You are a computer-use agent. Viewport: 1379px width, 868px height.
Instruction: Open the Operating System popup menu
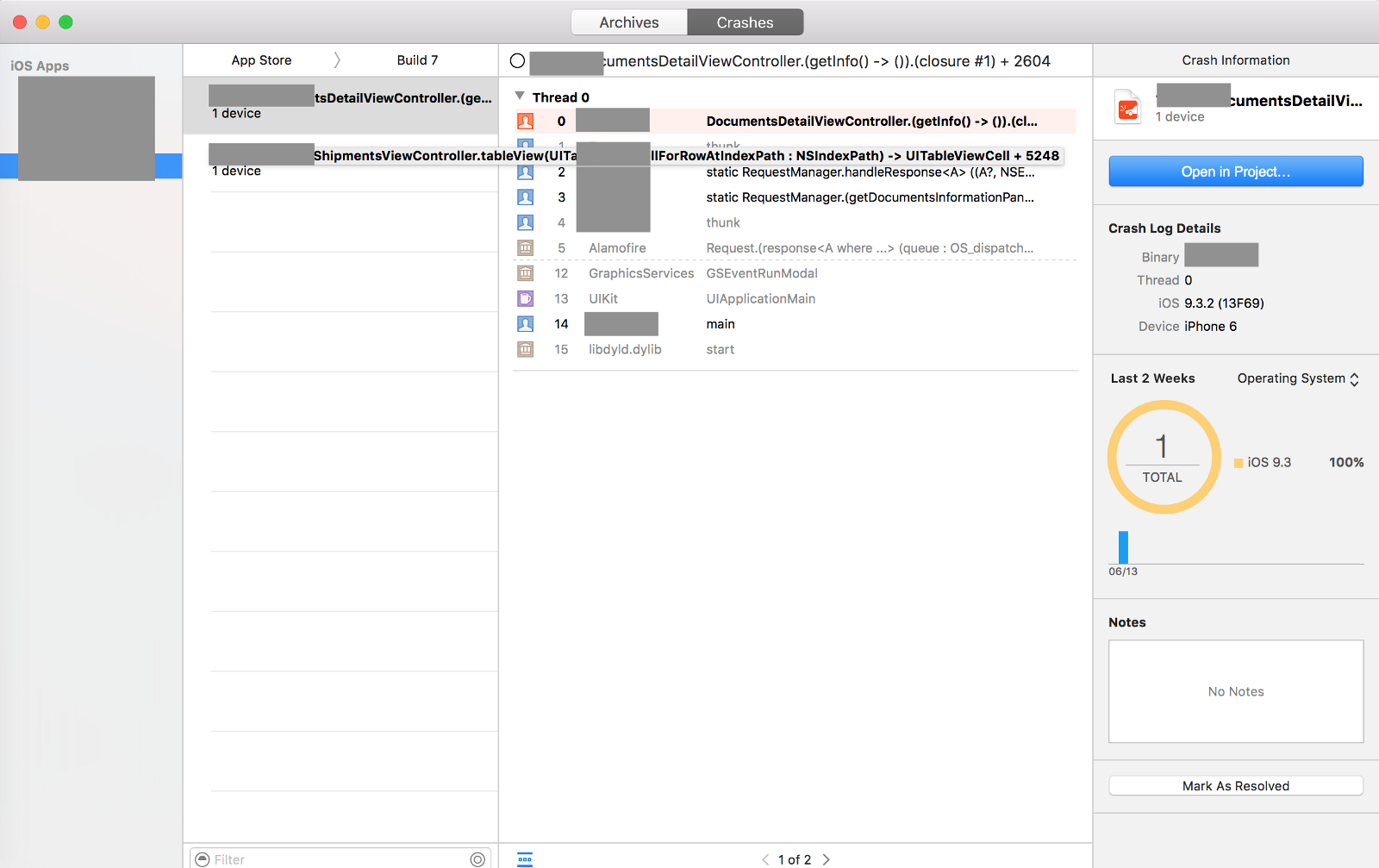click(x=1298, y=378)
